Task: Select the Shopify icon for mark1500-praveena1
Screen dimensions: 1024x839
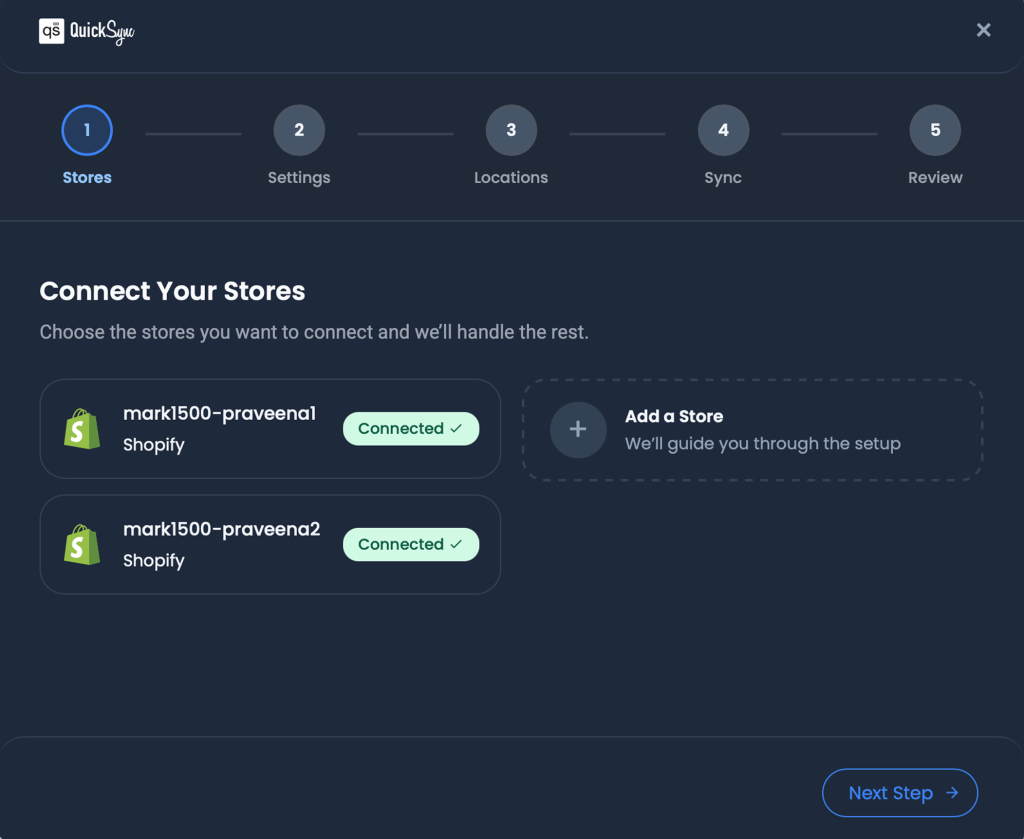Action: click(x=81, y=428)
